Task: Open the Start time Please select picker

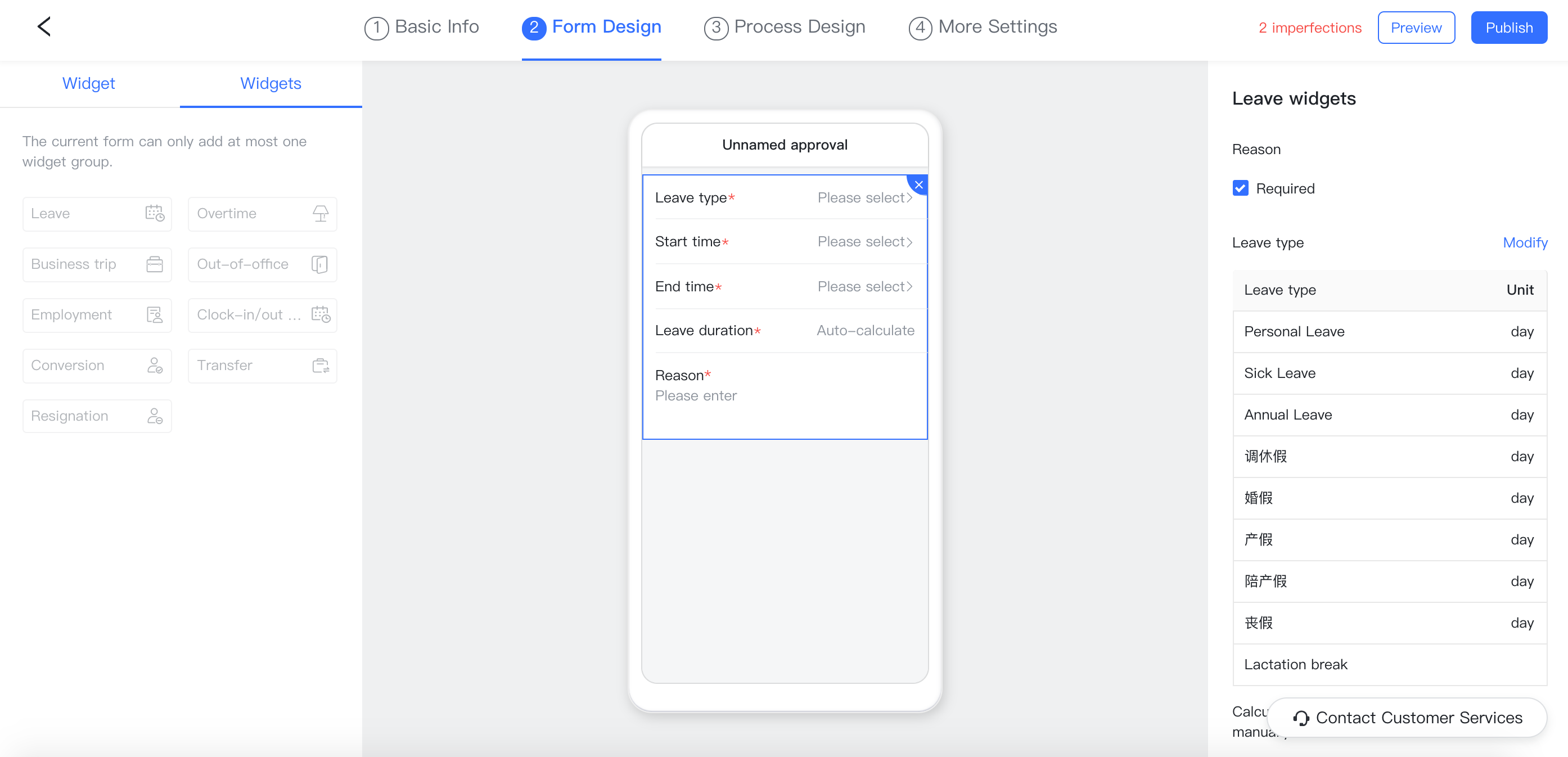Action: pyautogui.click(x=865, y=242)
